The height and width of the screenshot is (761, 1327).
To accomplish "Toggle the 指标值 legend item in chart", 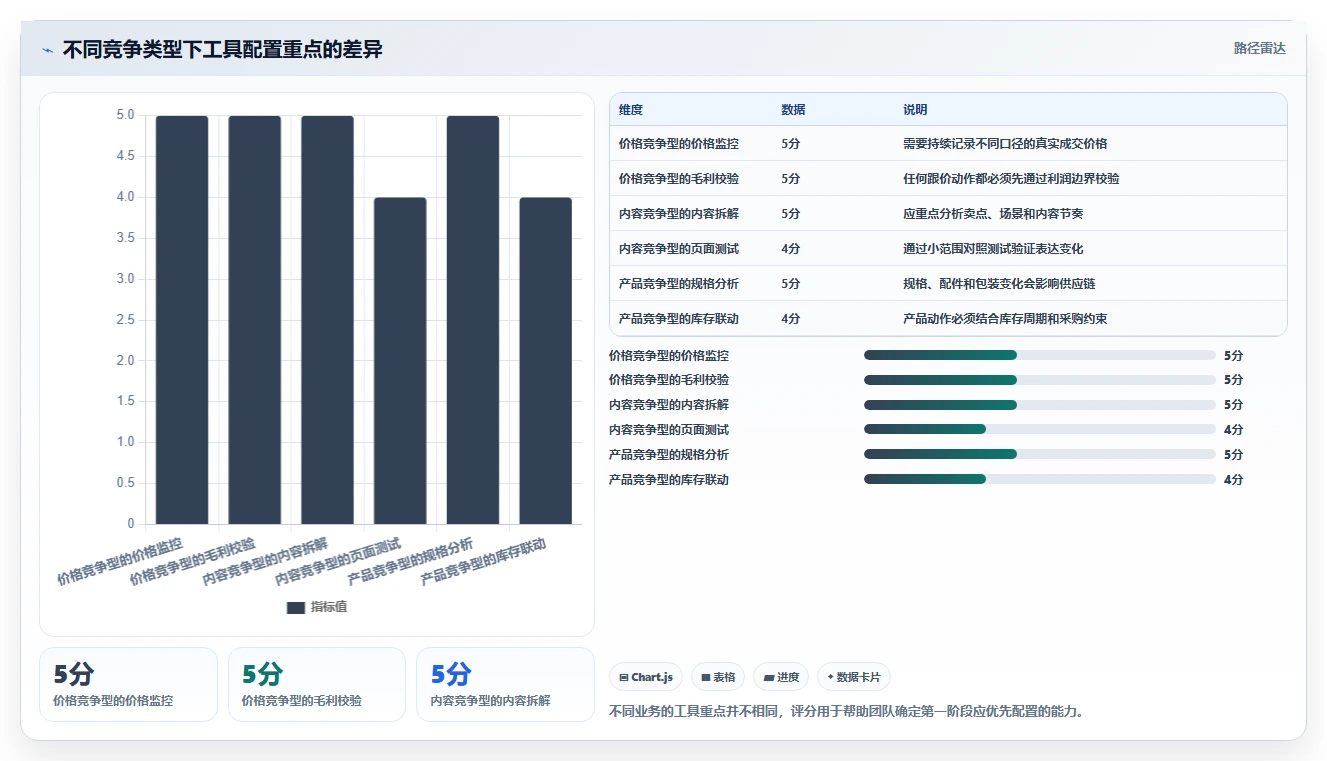I will pyautogui.click(x=317, y=607).
